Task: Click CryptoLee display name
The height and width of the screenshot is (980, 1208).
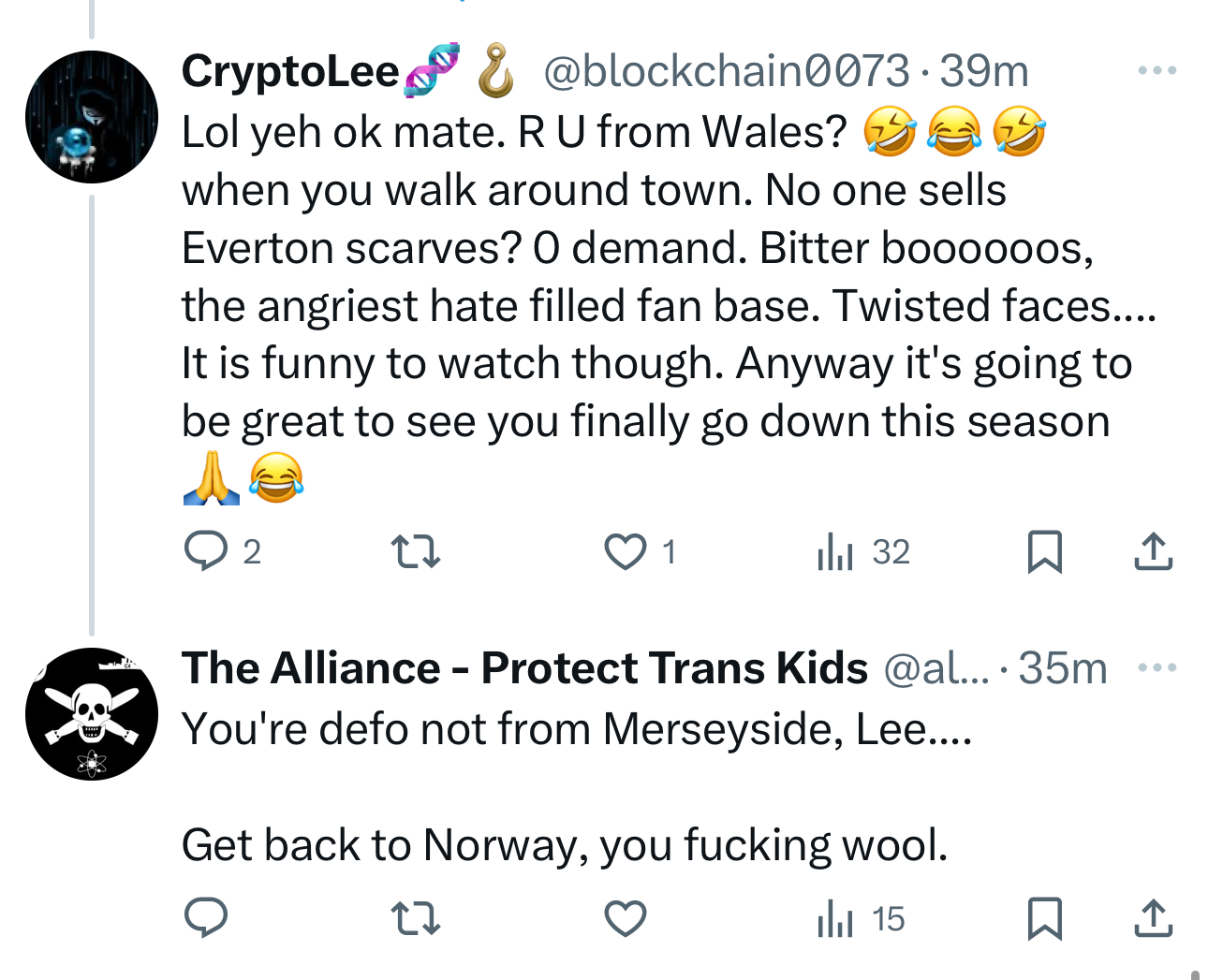Action: (290, 71)
